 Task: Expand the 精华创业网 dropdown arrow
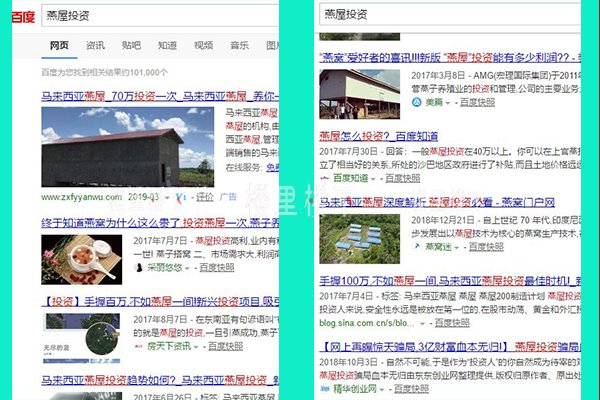pyautogui.click(x=382, y=389)
